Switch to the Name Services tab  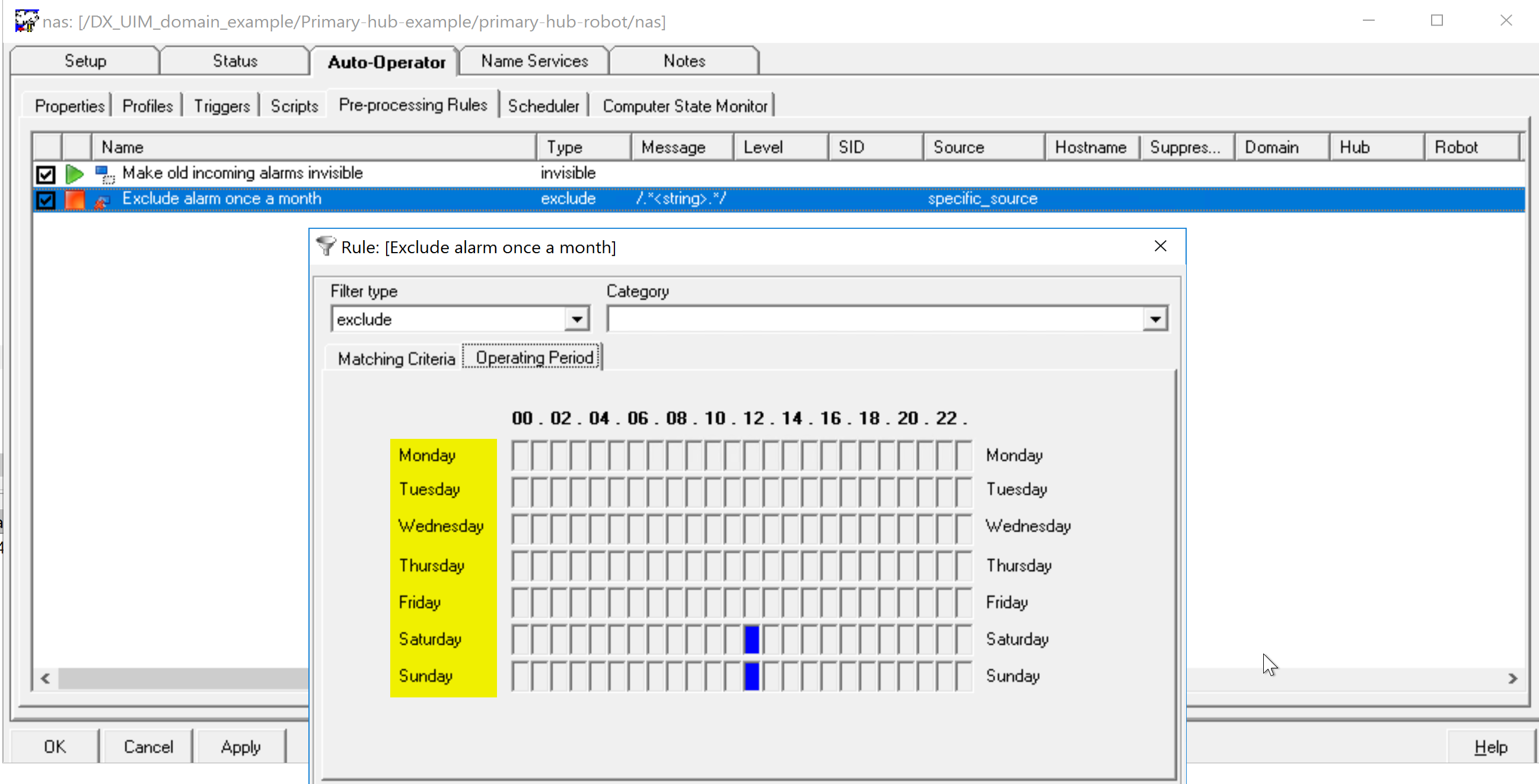[x=534, y=60]
